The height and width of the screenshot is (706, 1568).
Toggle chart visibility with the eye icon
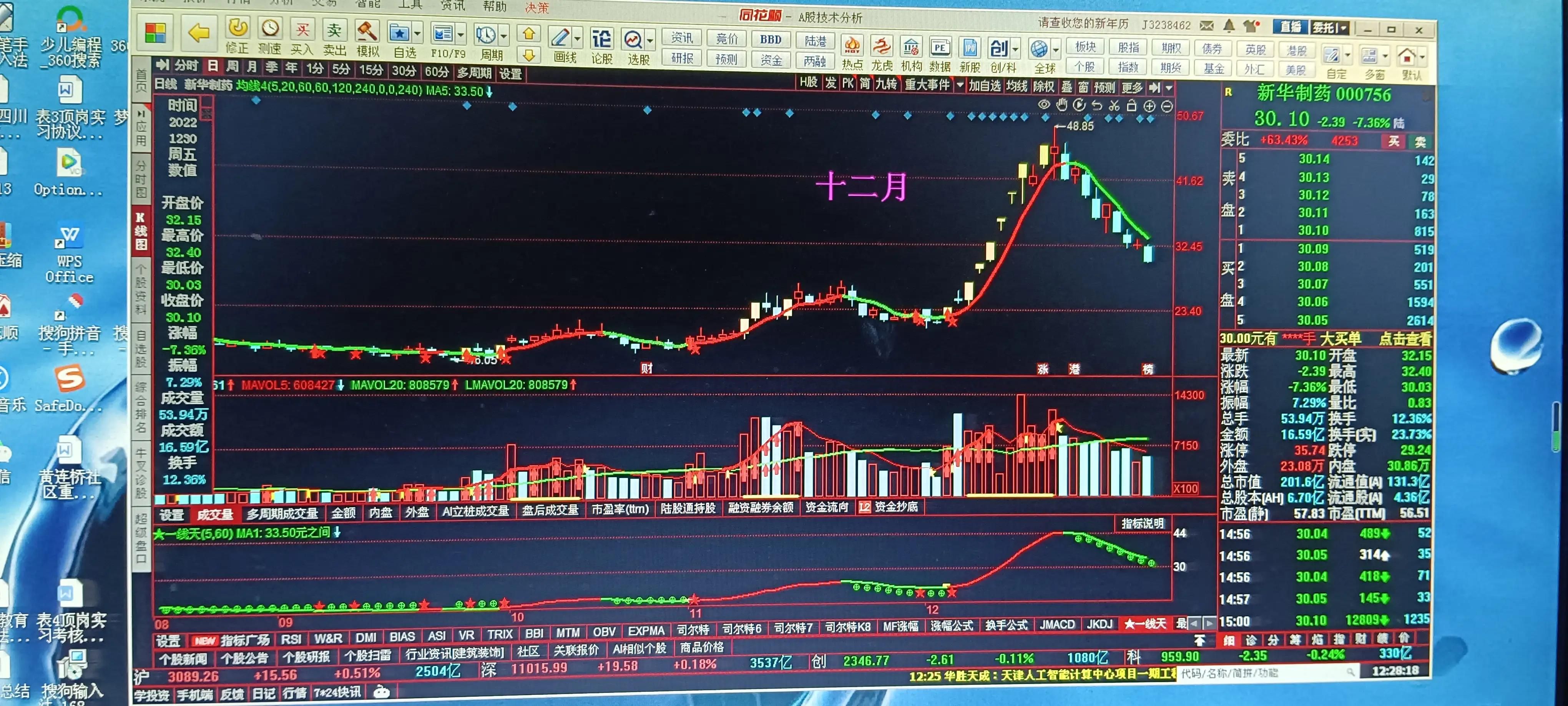1044,104
